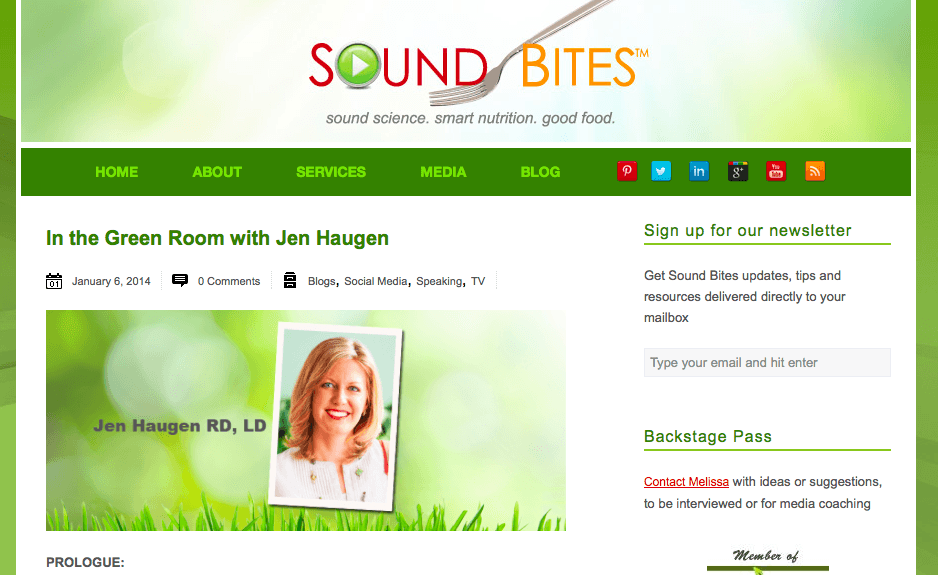Open the YouTube social icon

click(776, 172)
